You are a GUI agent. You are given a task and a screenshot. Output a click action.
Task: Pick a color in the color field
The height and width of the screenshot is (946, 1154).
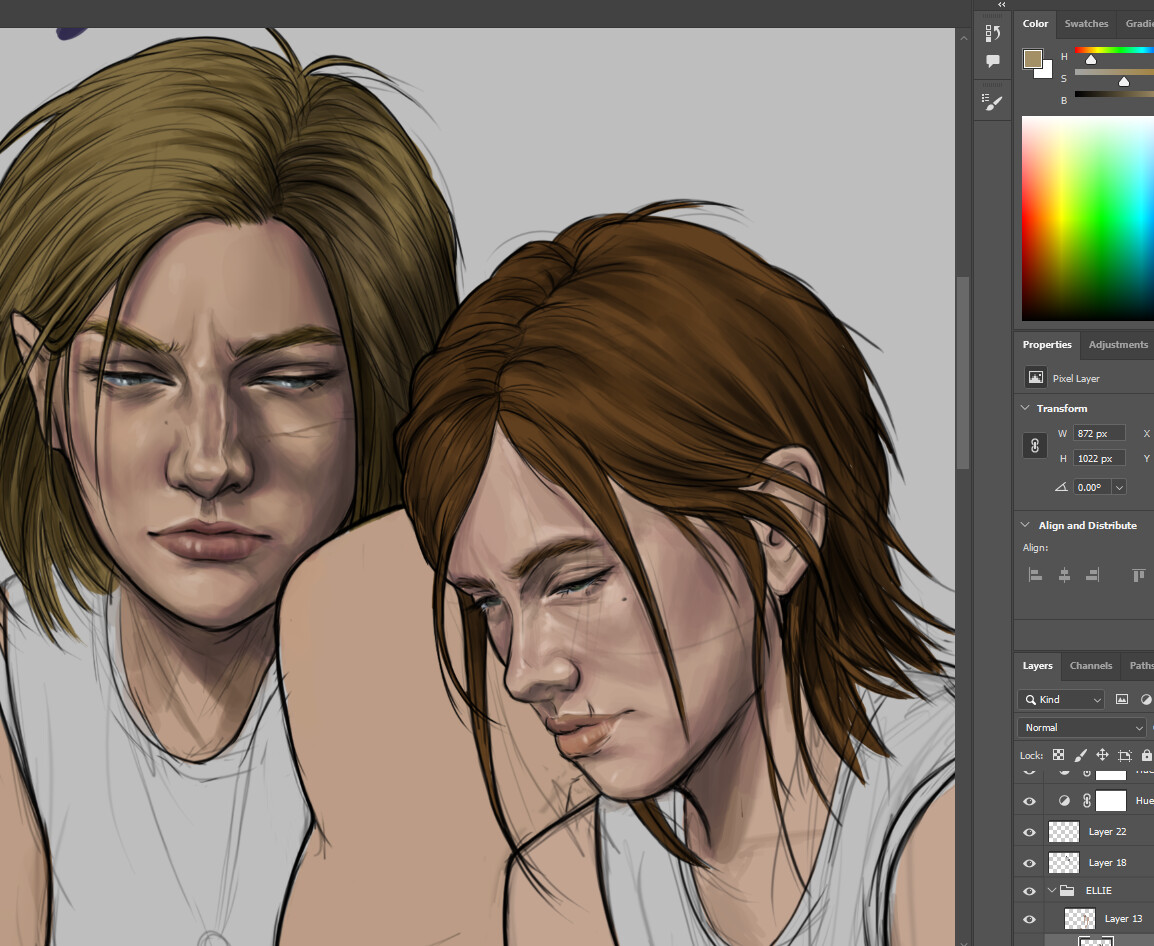click(1088, 218)
